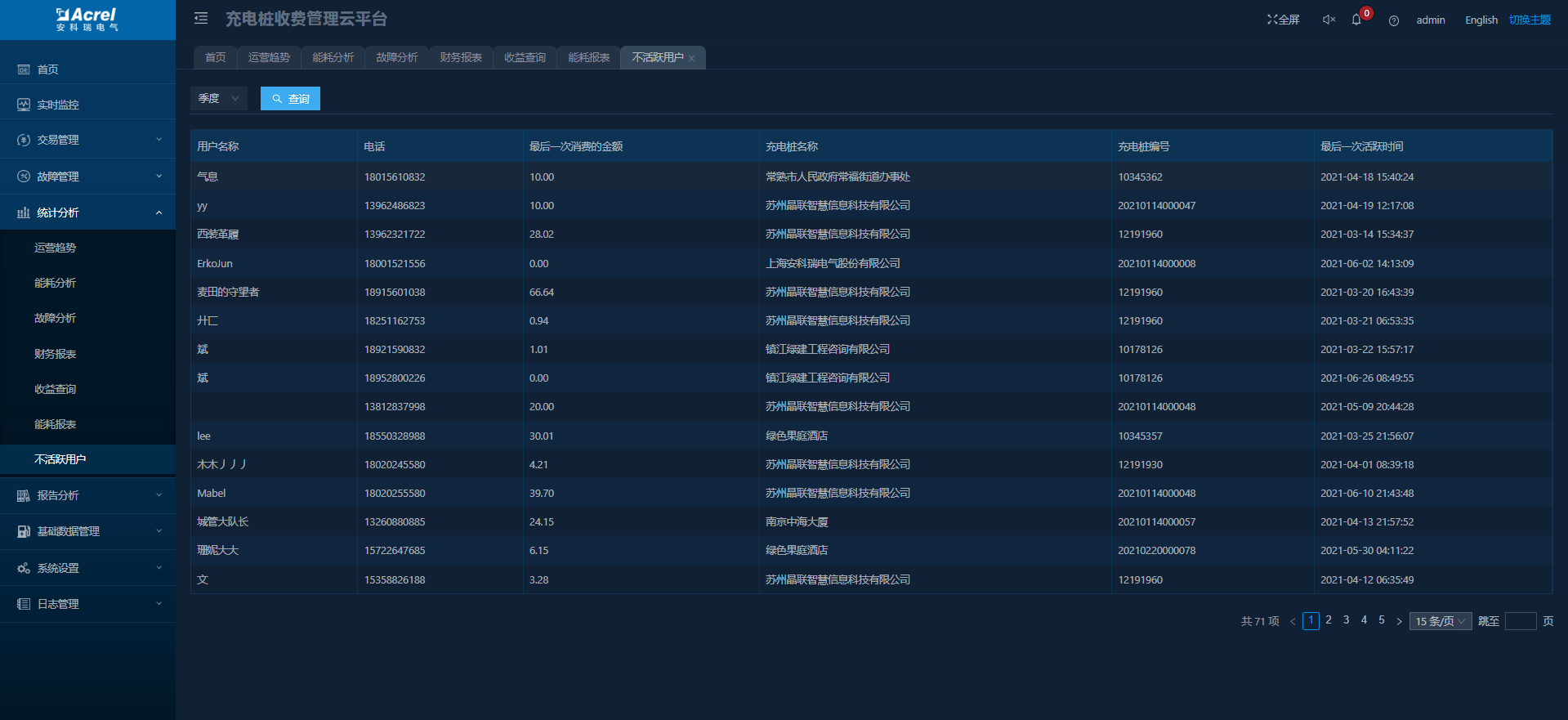Expand the 报告分析 menu chevron
Screen dimensions: 1568x720
159,495
